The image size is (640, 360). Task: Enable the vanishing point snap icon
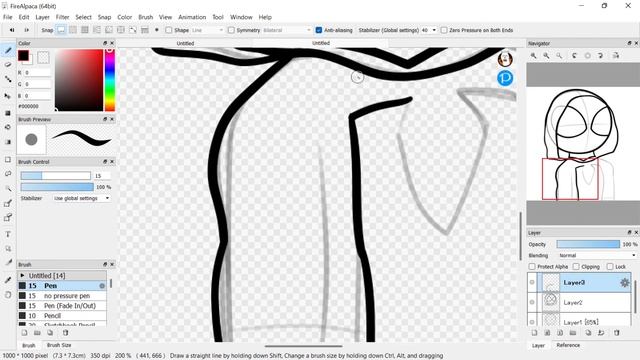(x=97, y=30)
